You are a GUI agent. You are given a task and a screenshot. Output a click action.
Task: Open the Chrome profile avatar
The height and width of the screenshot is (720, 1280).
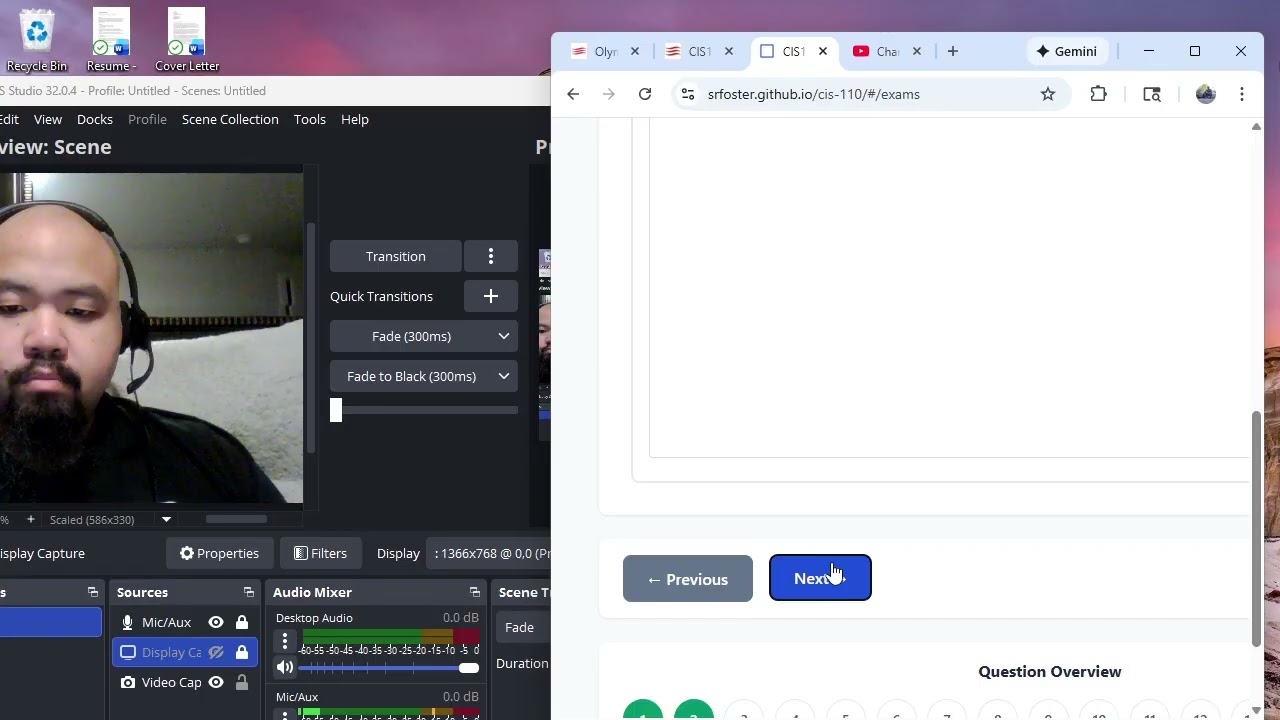coord(1206,94)
